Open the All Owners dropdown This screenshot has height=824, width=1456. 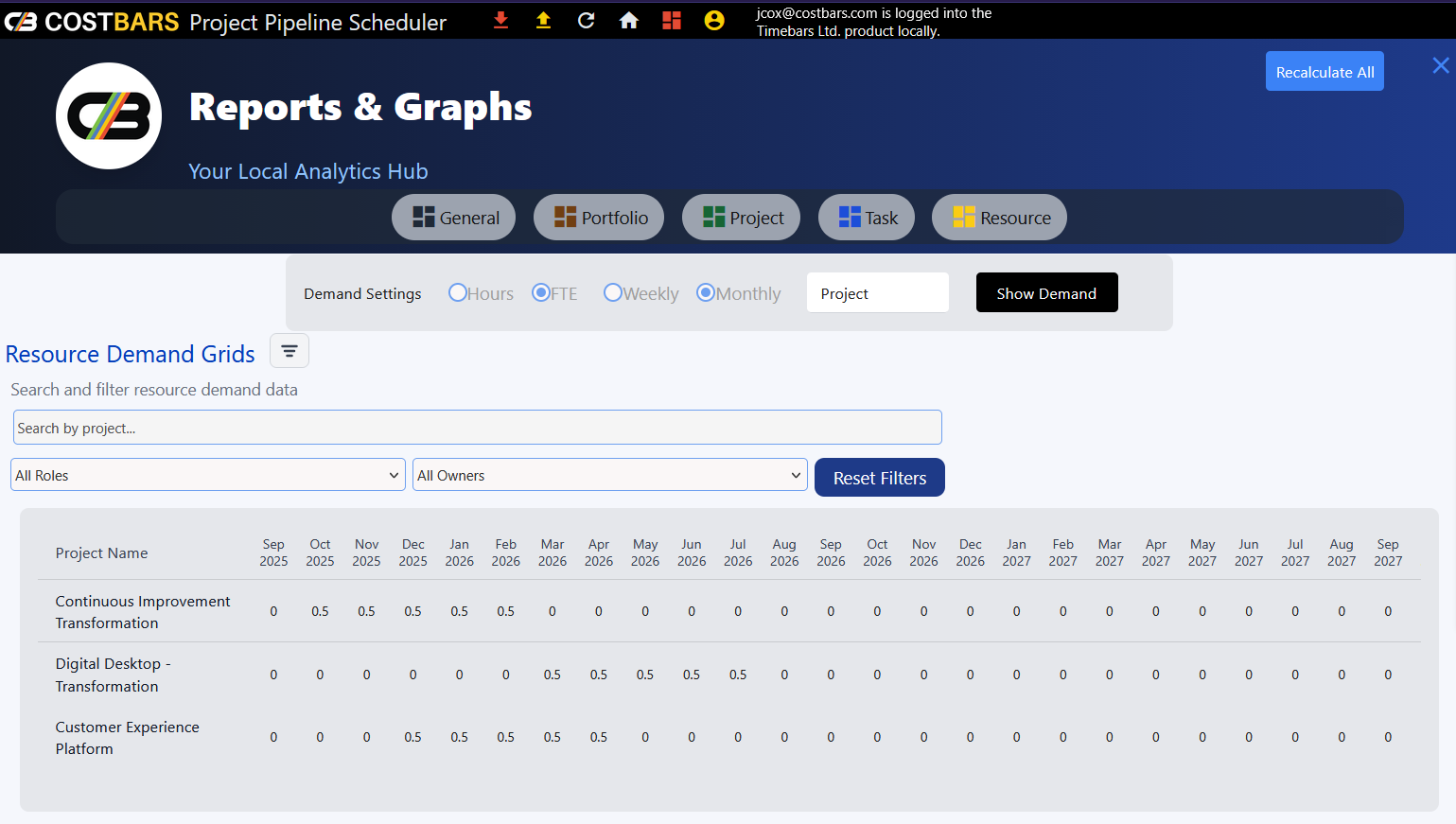pyautogui.click(x=609, y=475)
